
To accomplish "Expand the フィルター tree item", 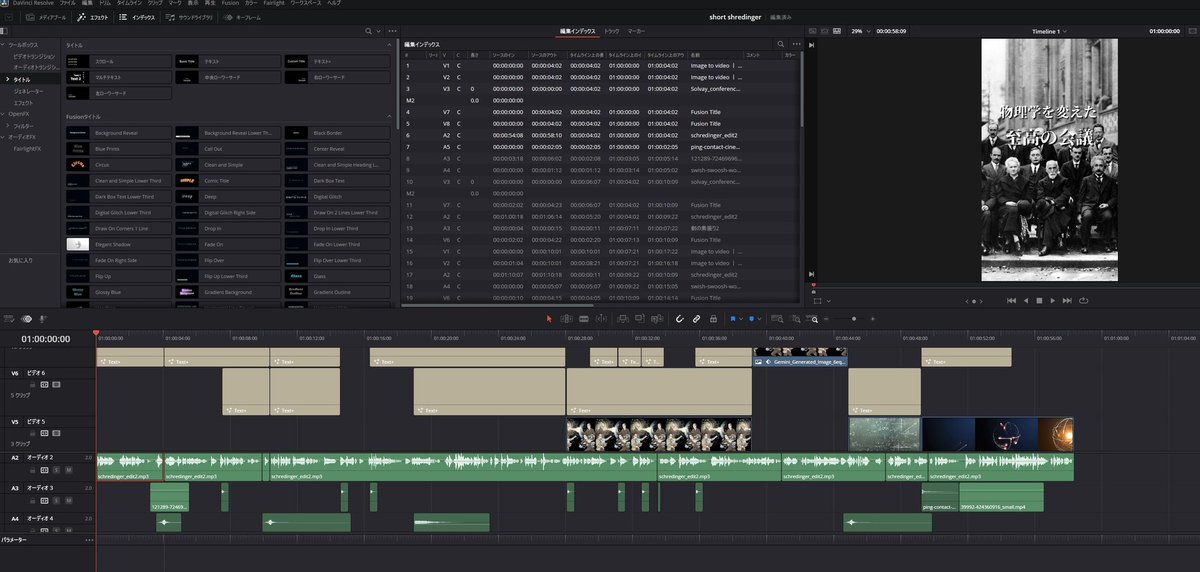I will 8,125.
